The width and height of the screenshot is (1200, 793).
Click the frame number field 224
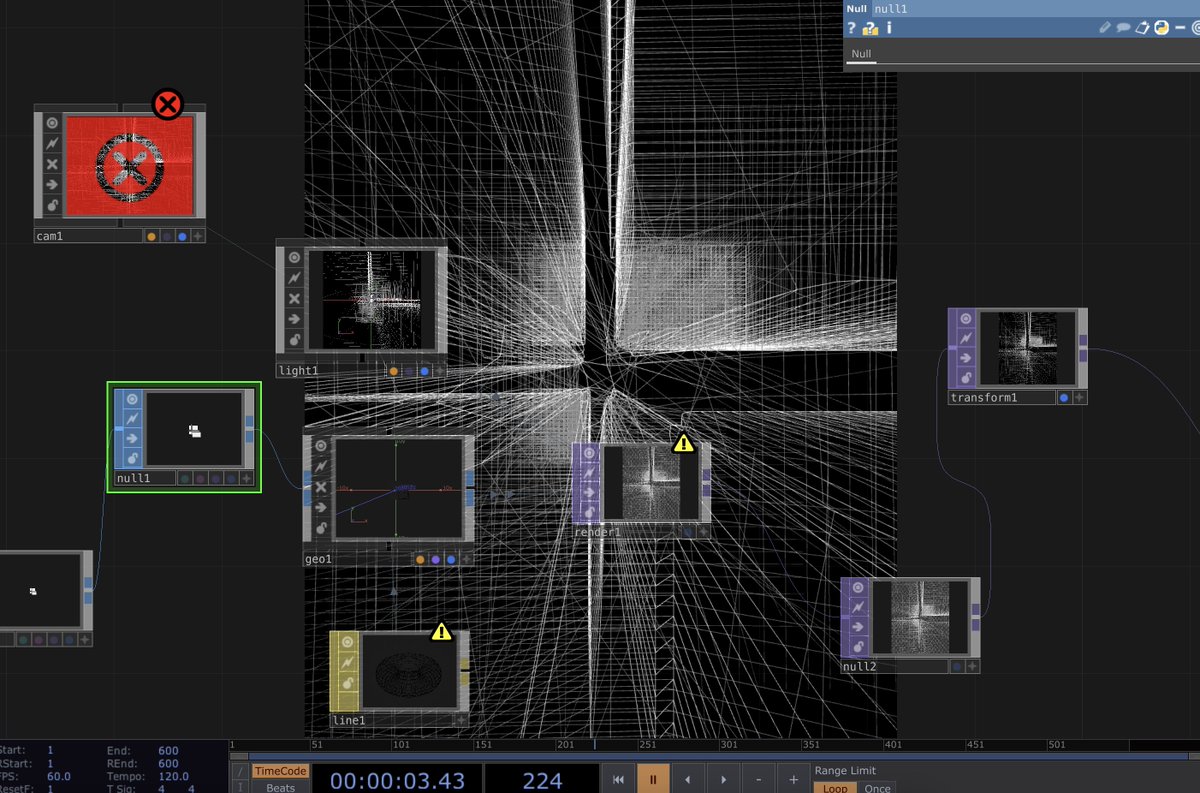(542, 780)
